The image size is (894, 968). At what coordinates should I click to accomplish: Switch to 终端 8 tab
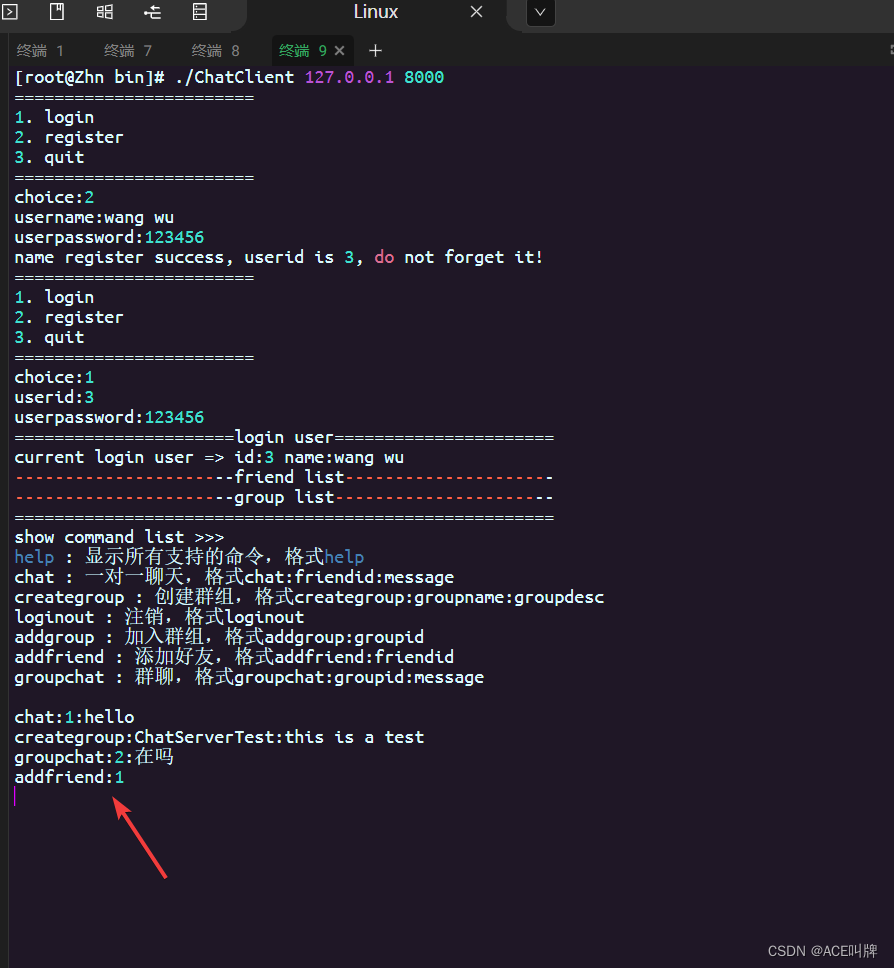[x=215, y=51]
